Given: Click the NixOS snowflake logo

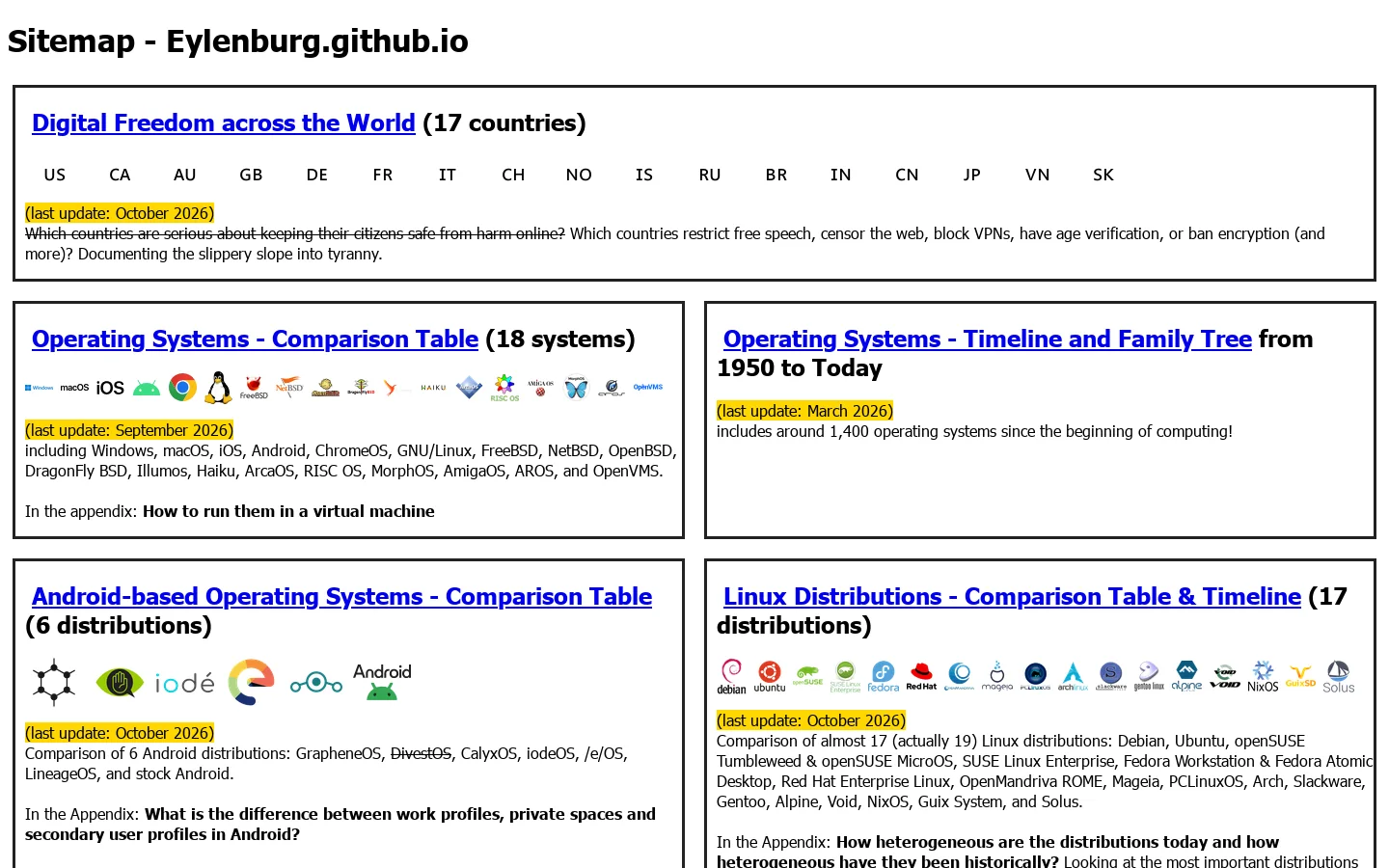Looking at the screenshot, I should pyautogui.click(x=1263, y=676).
